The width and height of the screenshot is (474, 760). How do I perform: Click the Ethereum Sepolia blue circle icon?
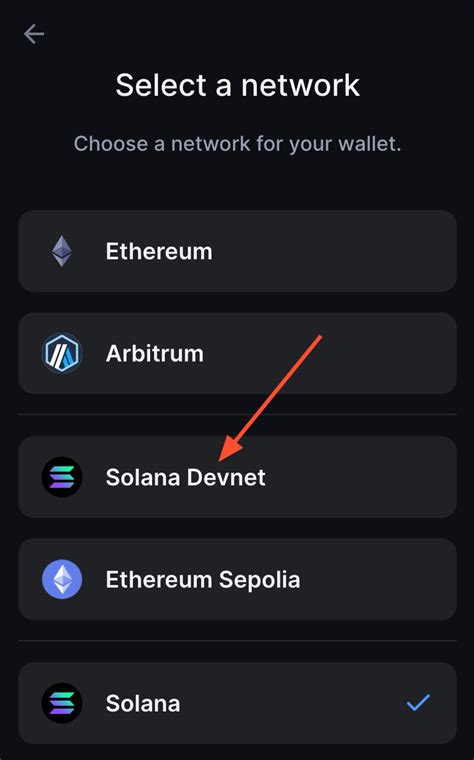pos(62,579)
